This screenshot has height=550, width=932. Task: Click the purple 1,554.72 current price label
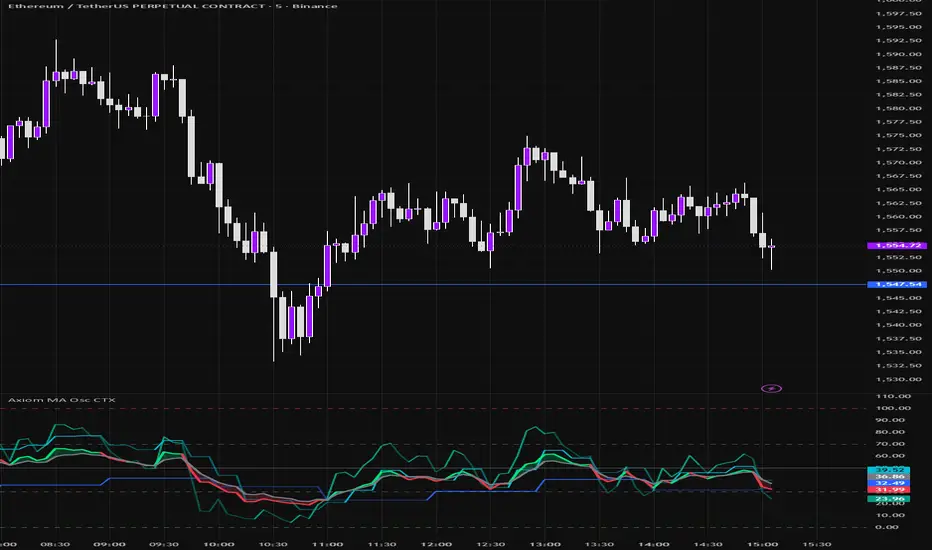click(x=897, y=246)
